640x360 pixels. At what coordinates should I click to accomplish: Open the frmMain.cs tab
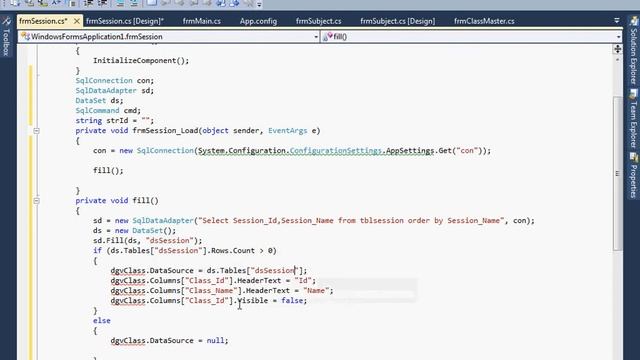pos(202,21)
